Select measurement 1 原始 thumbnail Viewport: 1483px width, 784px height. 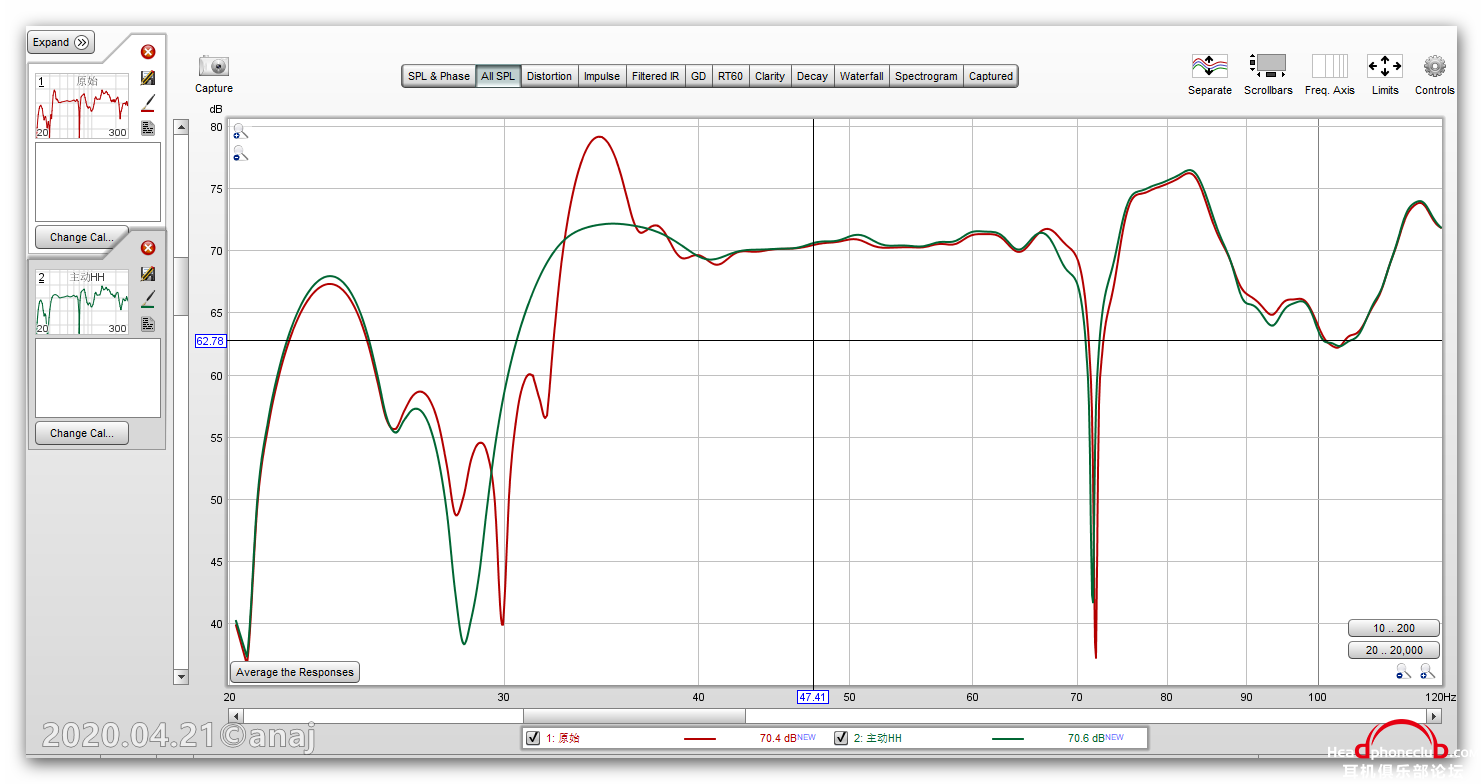point(83,106)
